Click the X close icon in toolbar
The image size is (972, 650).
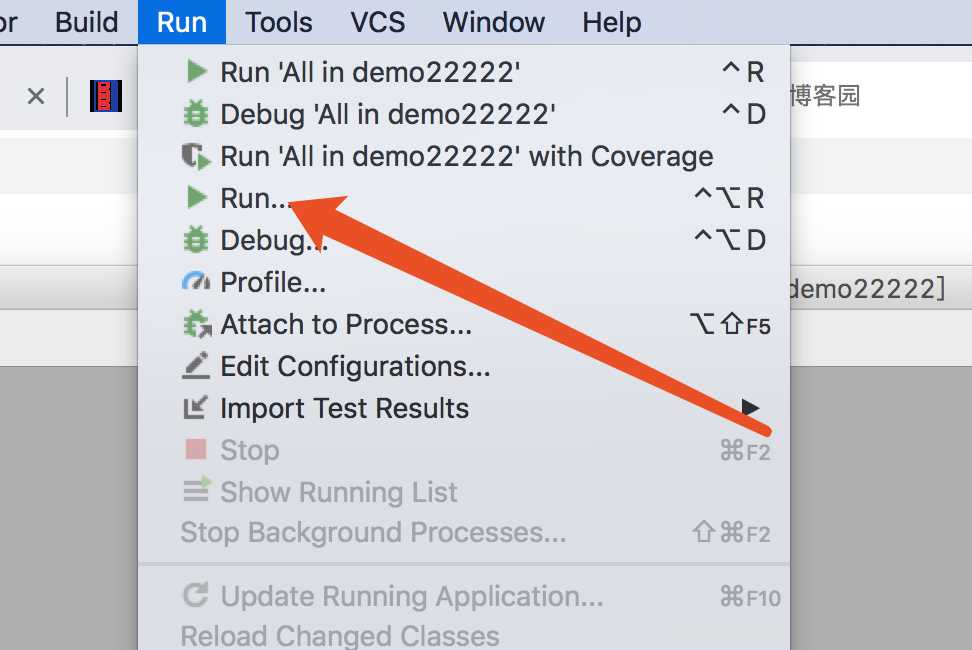(x=36, y=96)
